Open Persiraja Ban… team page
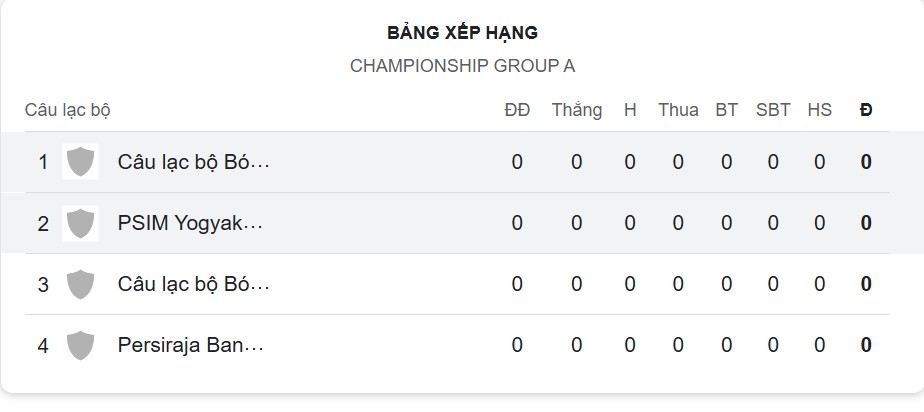This screenshot has height=412, width=924. click(x=190, y=345)
